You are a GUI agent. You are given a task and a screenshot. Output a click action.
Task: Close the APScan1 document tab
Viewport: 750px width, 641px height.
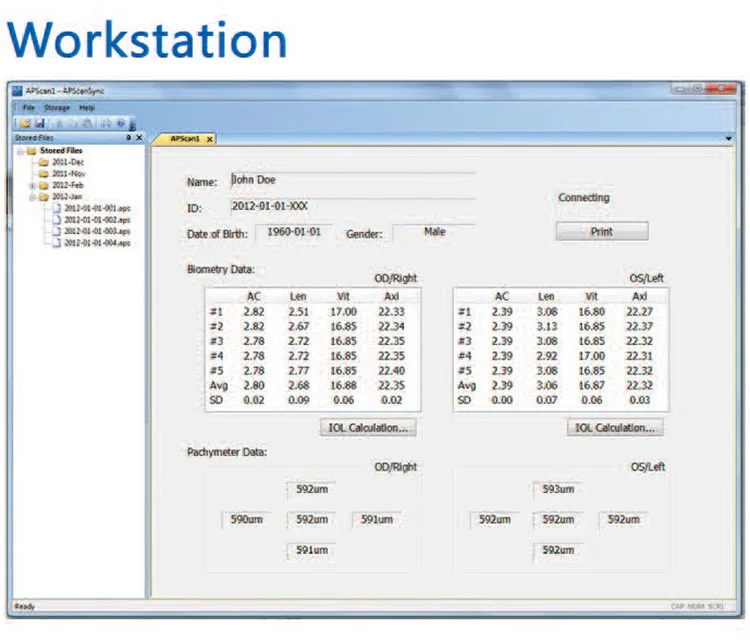209,139
